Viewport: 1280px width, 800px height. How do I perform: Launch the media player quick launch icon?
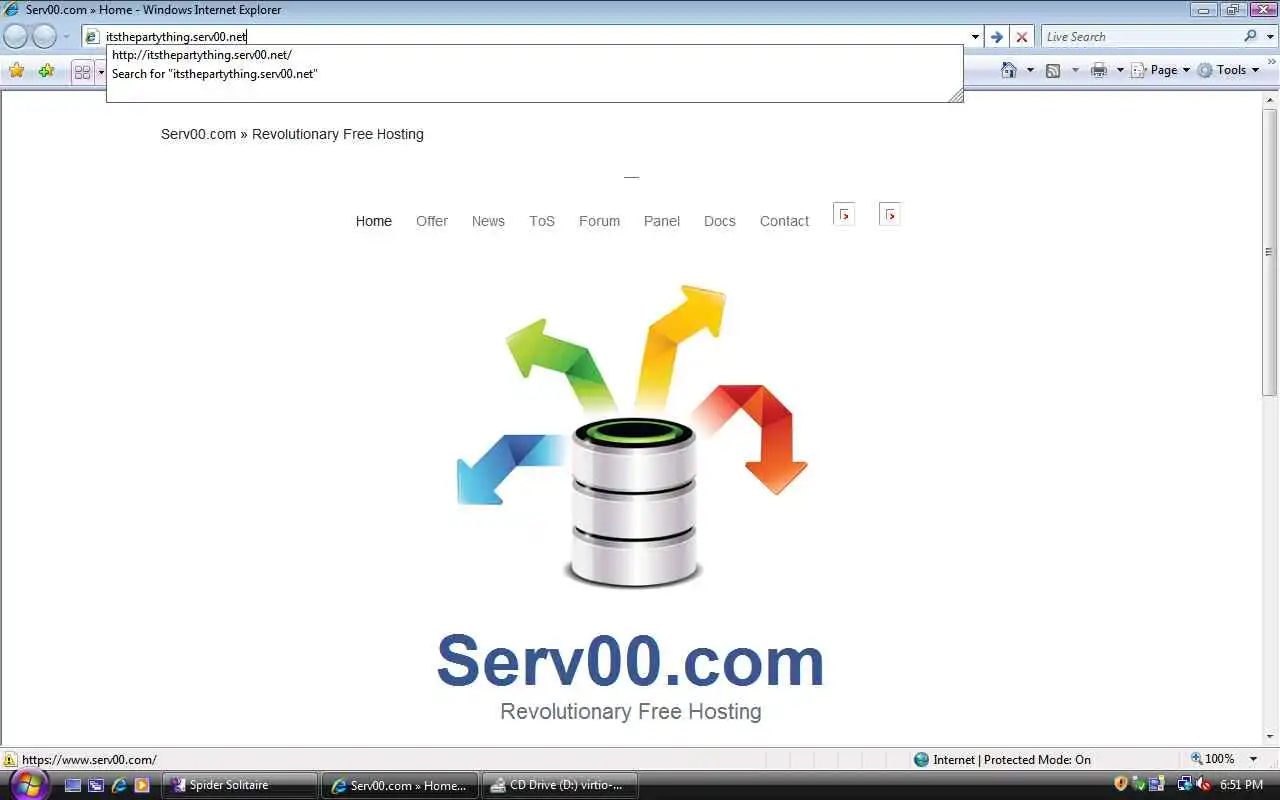tap(142, 786)
